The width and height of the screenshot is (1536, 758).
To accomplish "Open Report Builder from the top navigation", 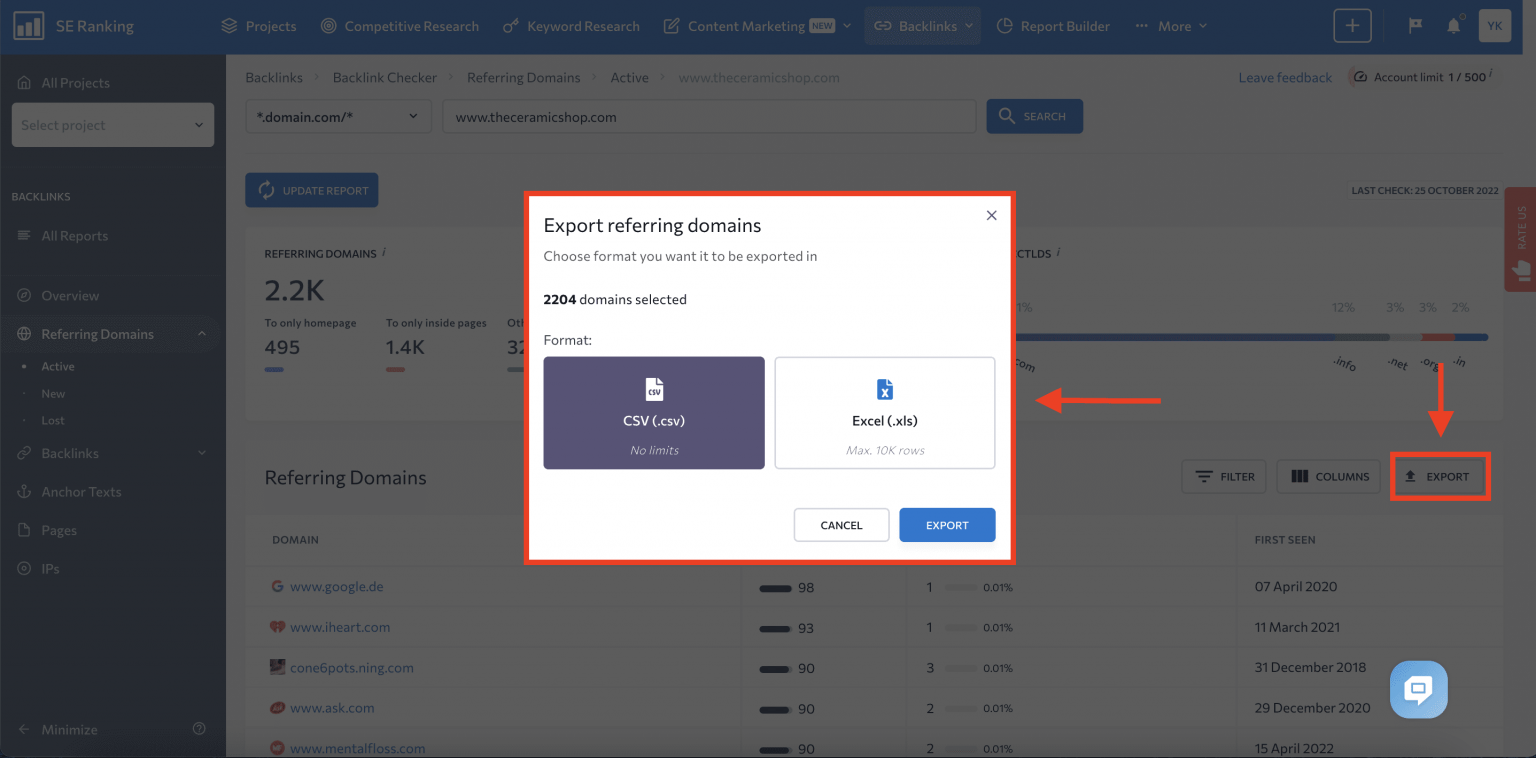I will [1053, 25].
